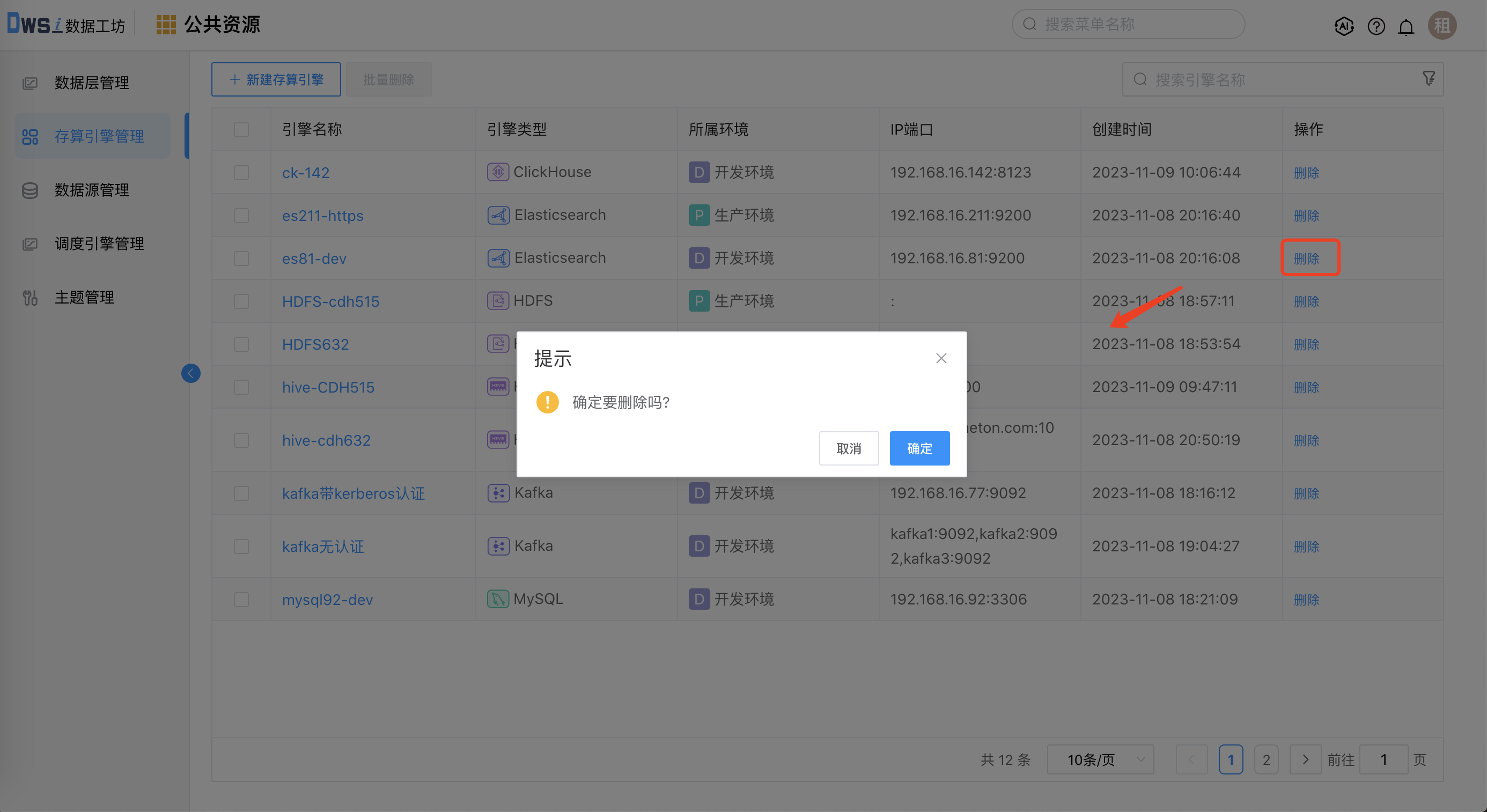Check the select-all checkbox in table header
This screenshot has width=1487, height=812.
pos(241,130)
